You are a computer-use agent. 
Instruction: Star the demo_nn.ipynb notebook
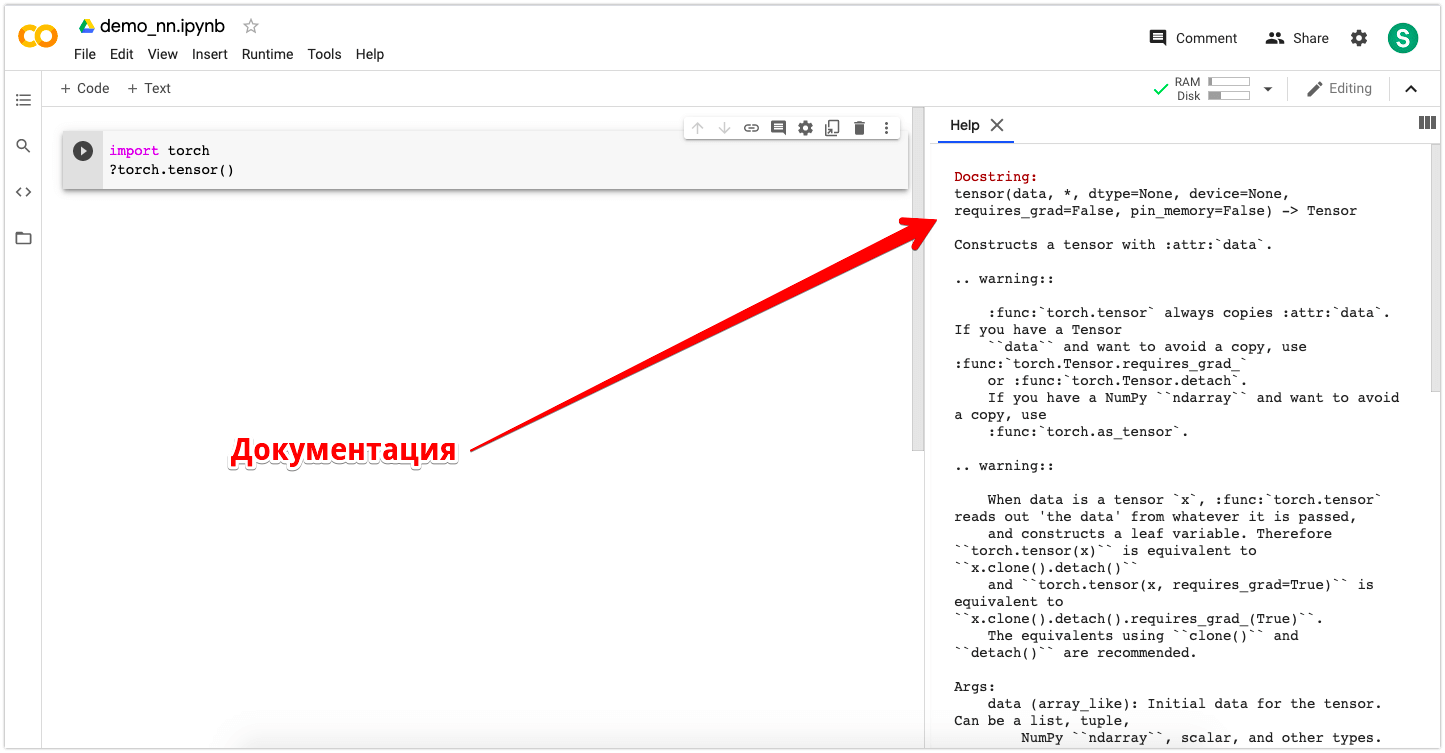tap(249, 25)
